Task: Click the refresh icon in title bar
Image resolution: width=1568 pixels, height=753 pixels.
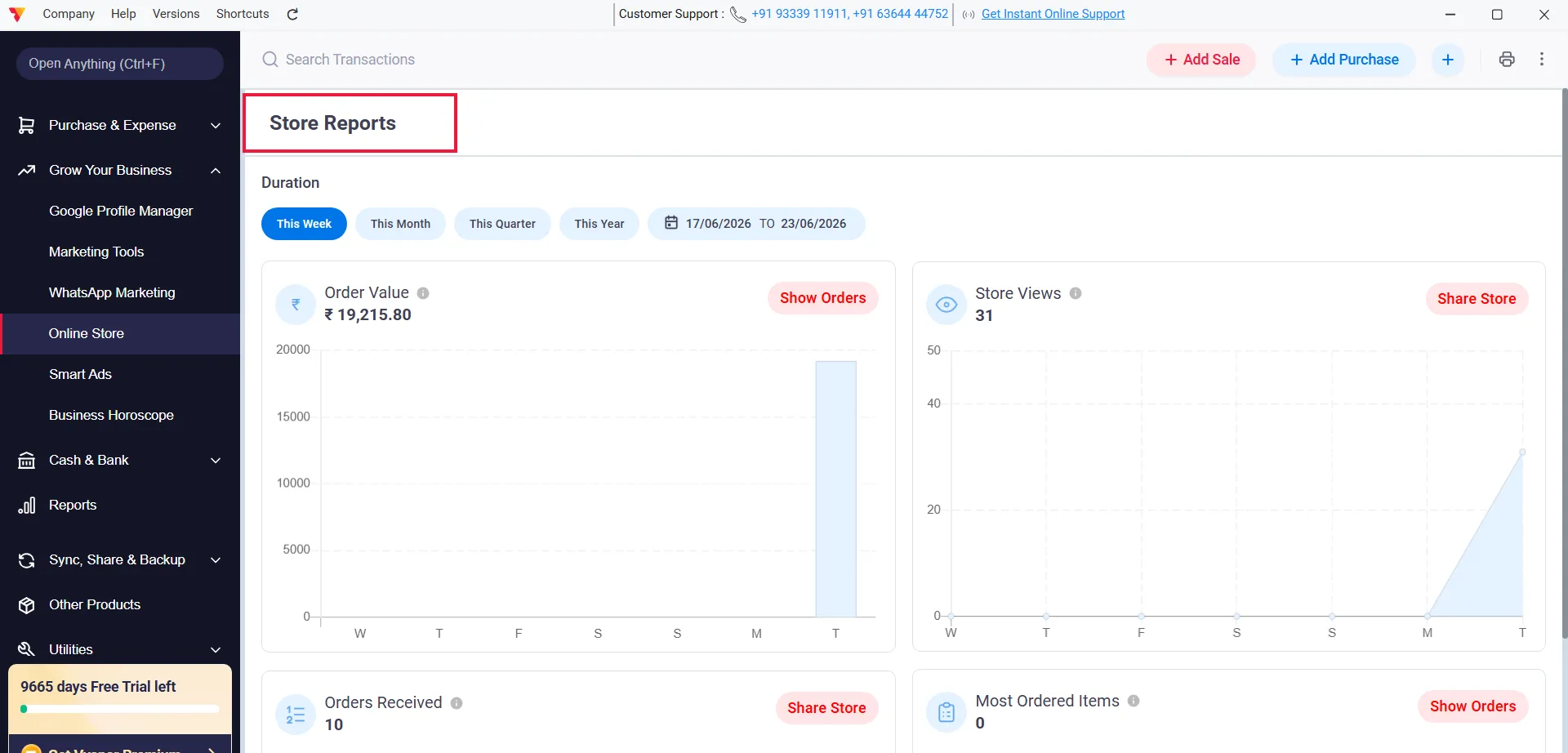Action: click(x=293, y=14)
